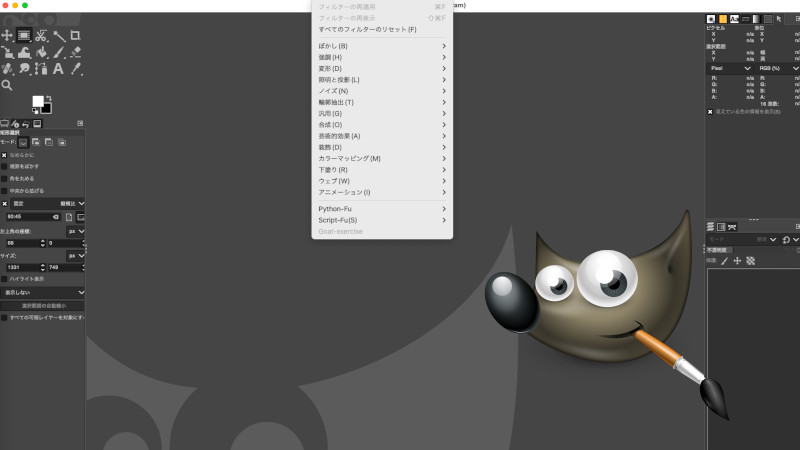Open the 縦横比 fixed-type dropdown
Viewport: 800px width, 450px height.
point(47,204)
